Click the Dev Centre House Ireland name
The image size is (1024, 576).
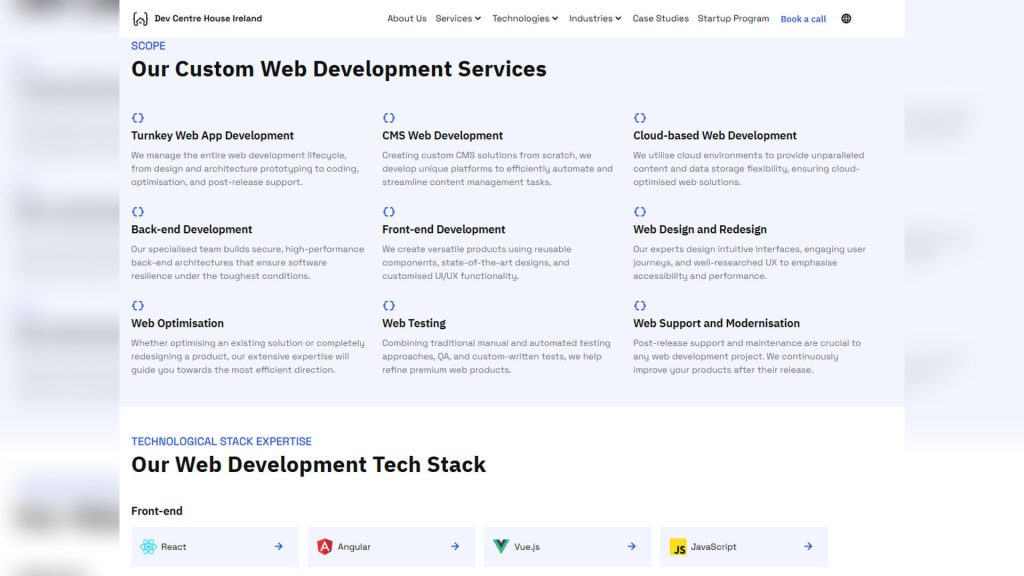click(x=208, y=18)
